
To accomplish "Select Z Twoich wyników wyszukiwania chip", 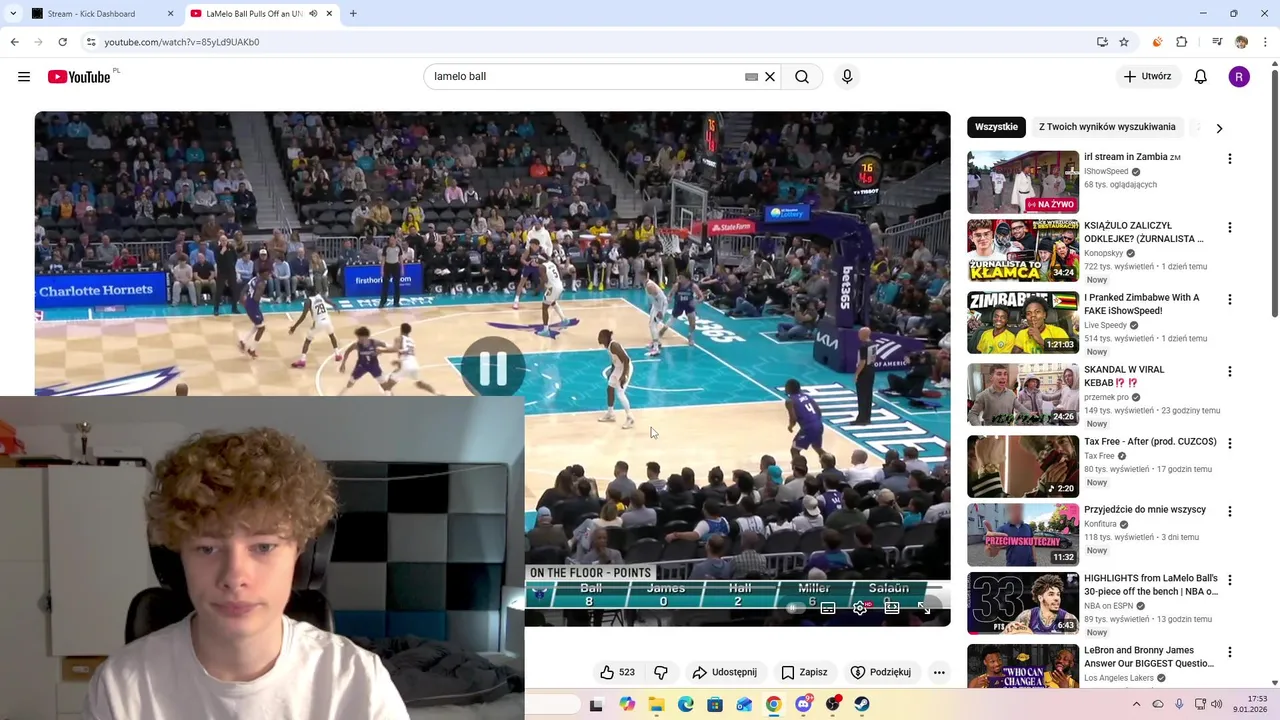I will click(1107, 127).
